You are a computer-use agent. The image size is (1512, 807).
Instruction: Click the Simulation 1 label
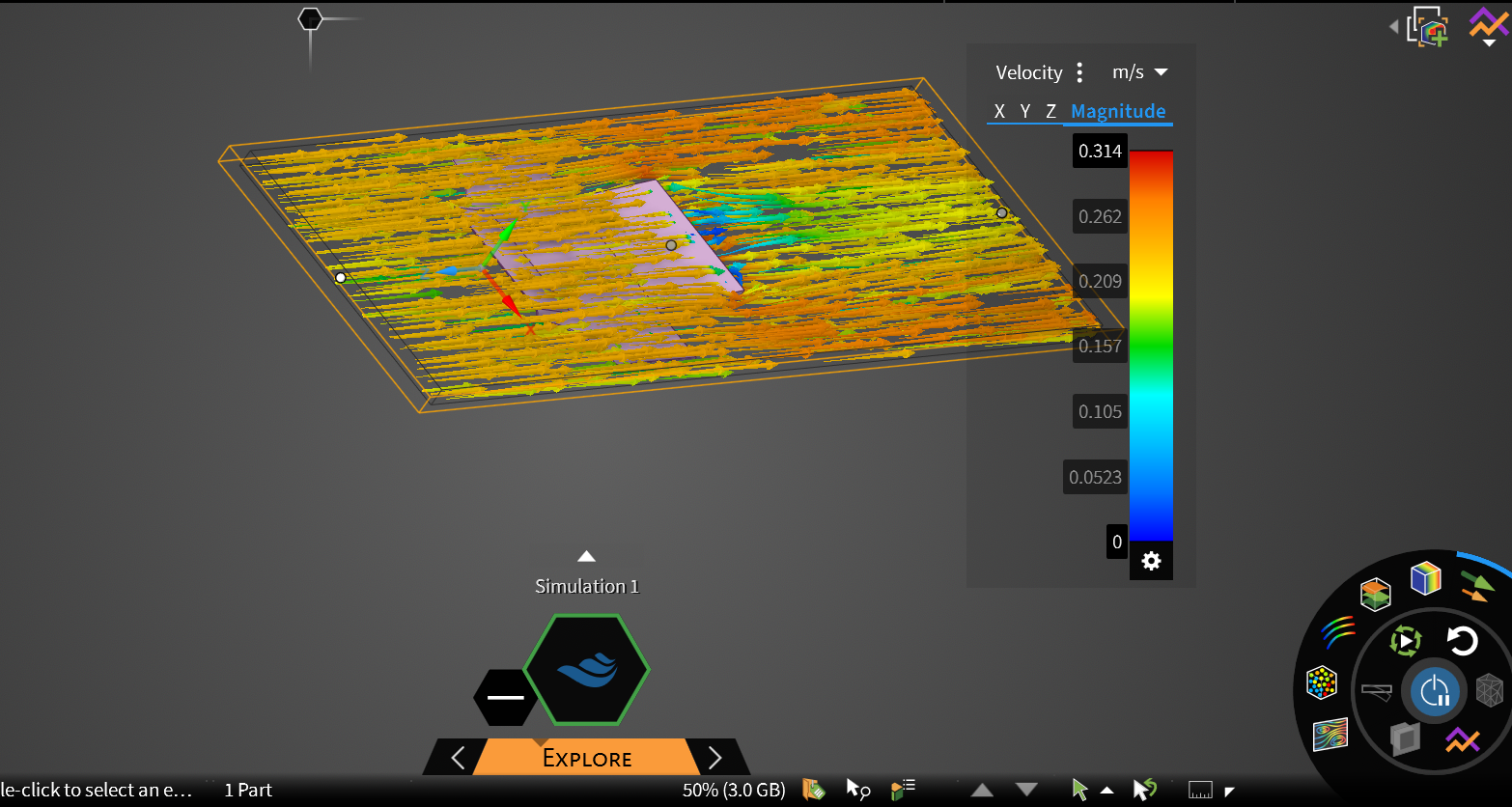coord(587,586)
